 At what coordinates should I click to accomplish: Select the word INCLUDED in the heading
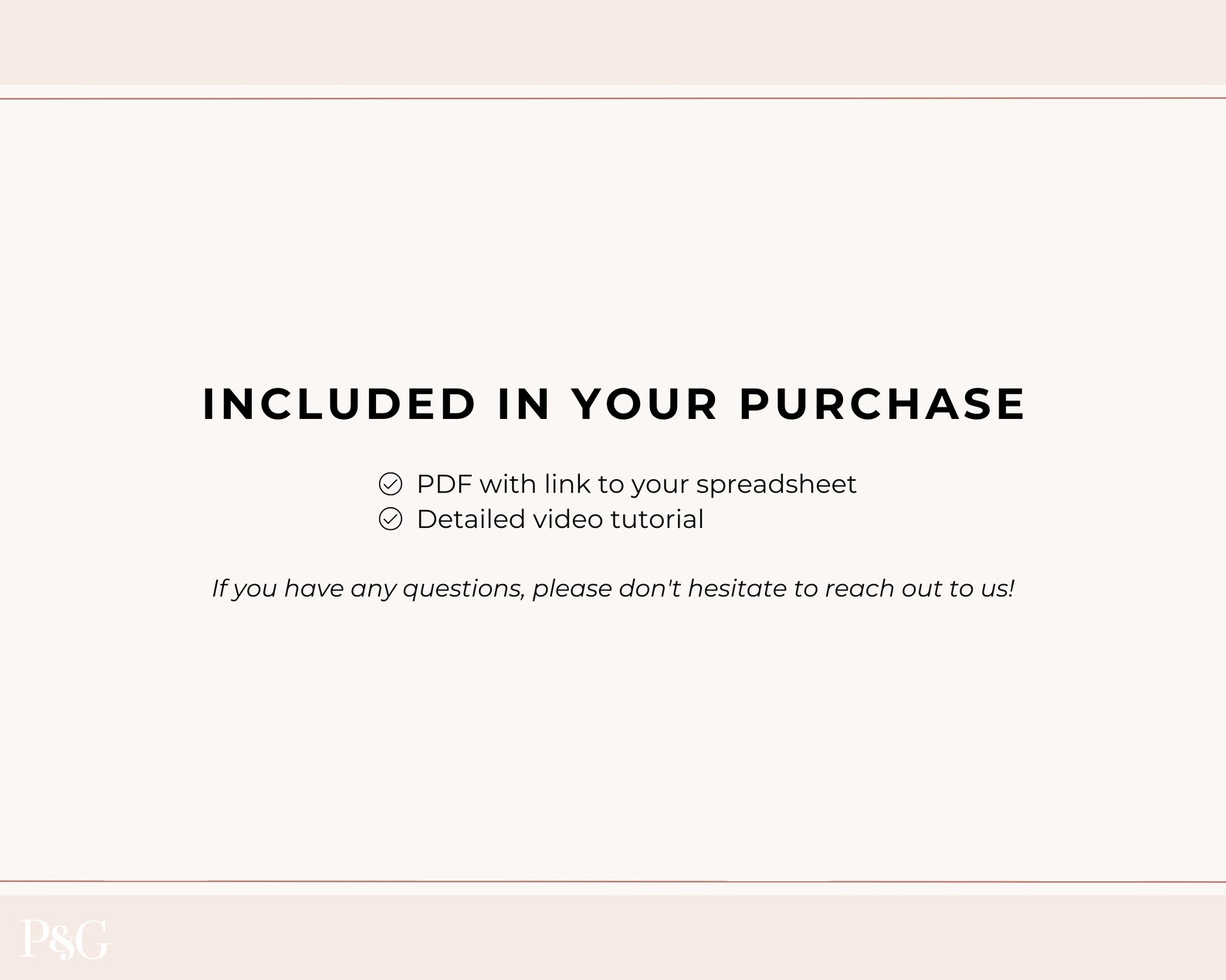339,404
